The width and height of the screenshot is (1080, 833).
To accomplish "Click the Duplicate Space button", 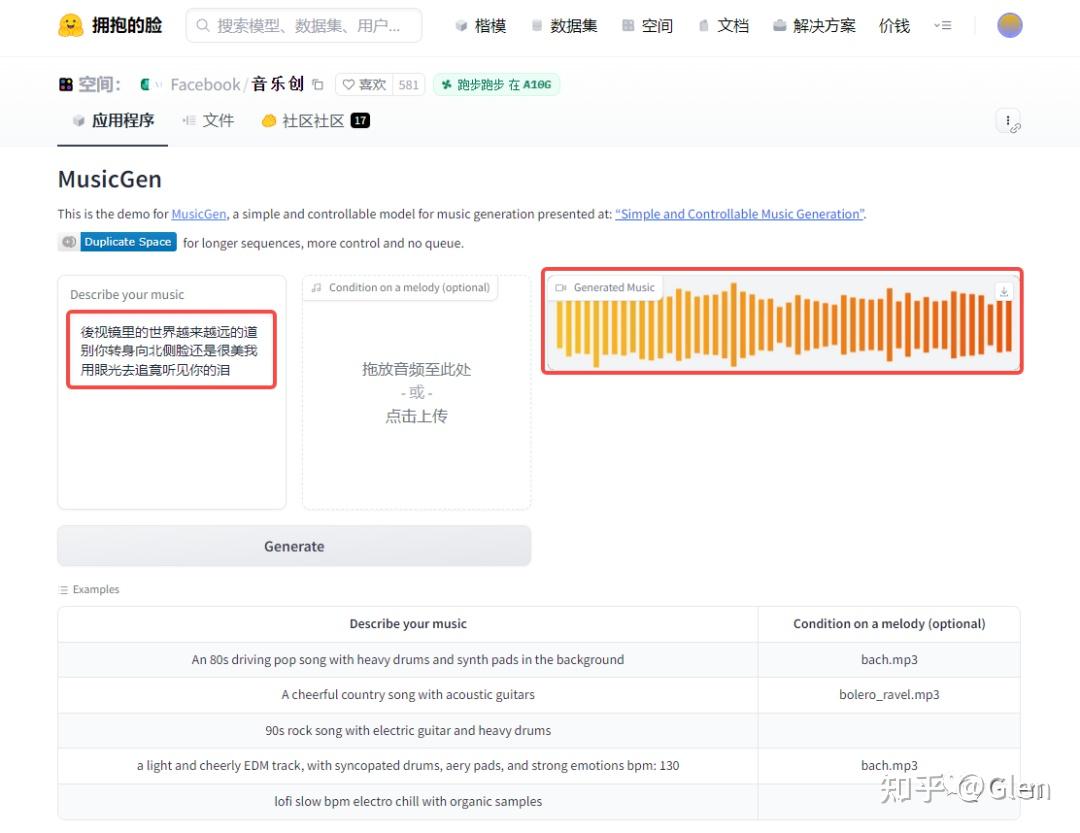I will click(127, 242).
